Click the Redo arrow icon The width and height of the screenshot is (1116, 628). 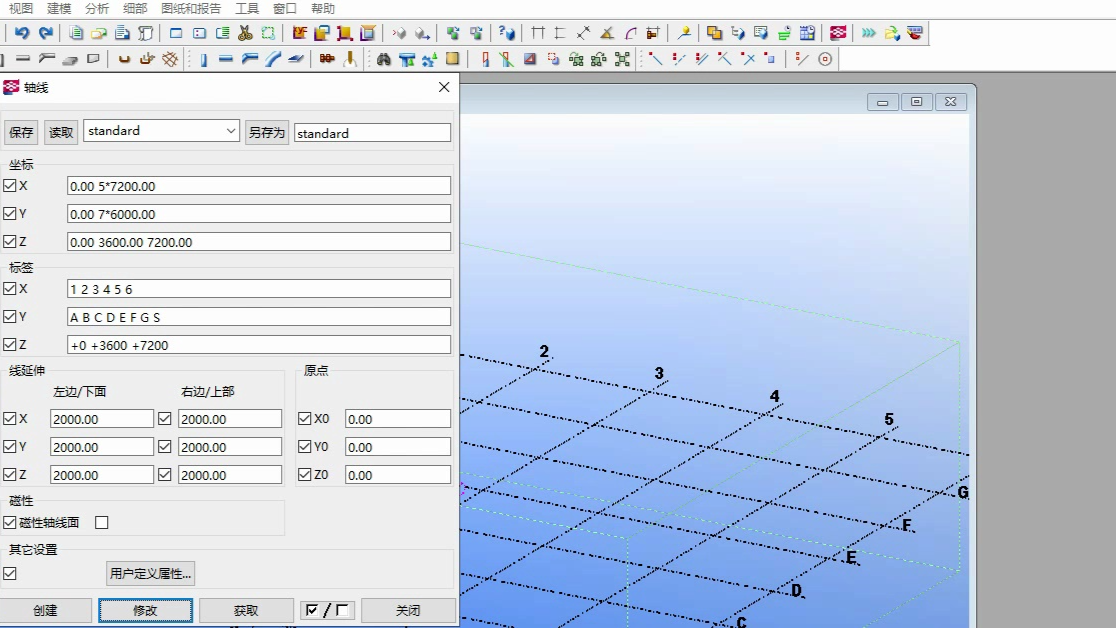(46, 33)
